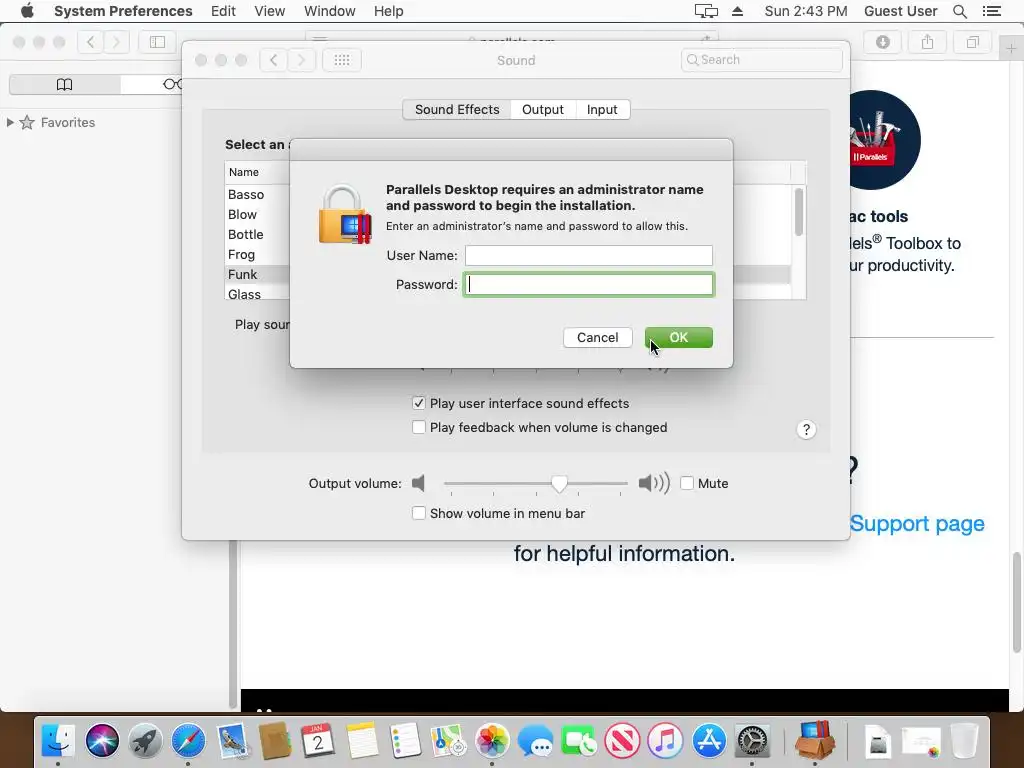Select Frog alert sound
The image size is (1024, 768).
click(241, 254)
